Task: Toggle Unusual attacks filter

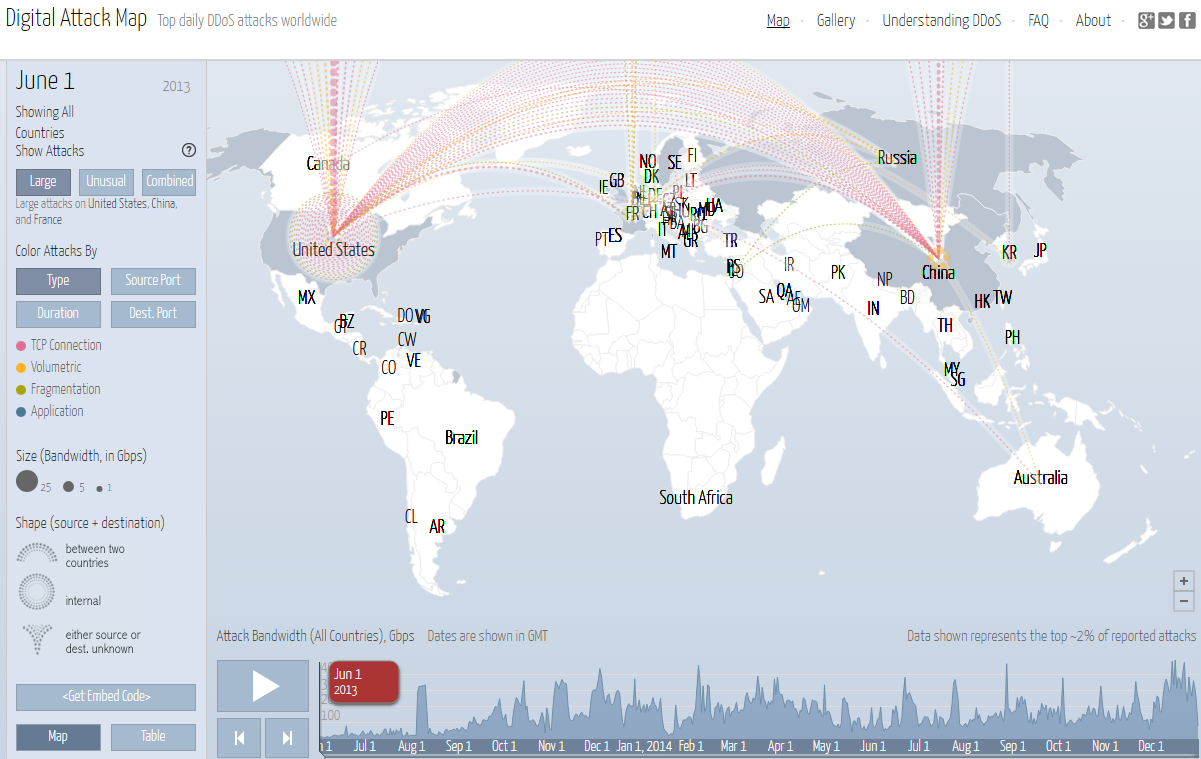Action: pyautogui.click(x=106, y=182)
